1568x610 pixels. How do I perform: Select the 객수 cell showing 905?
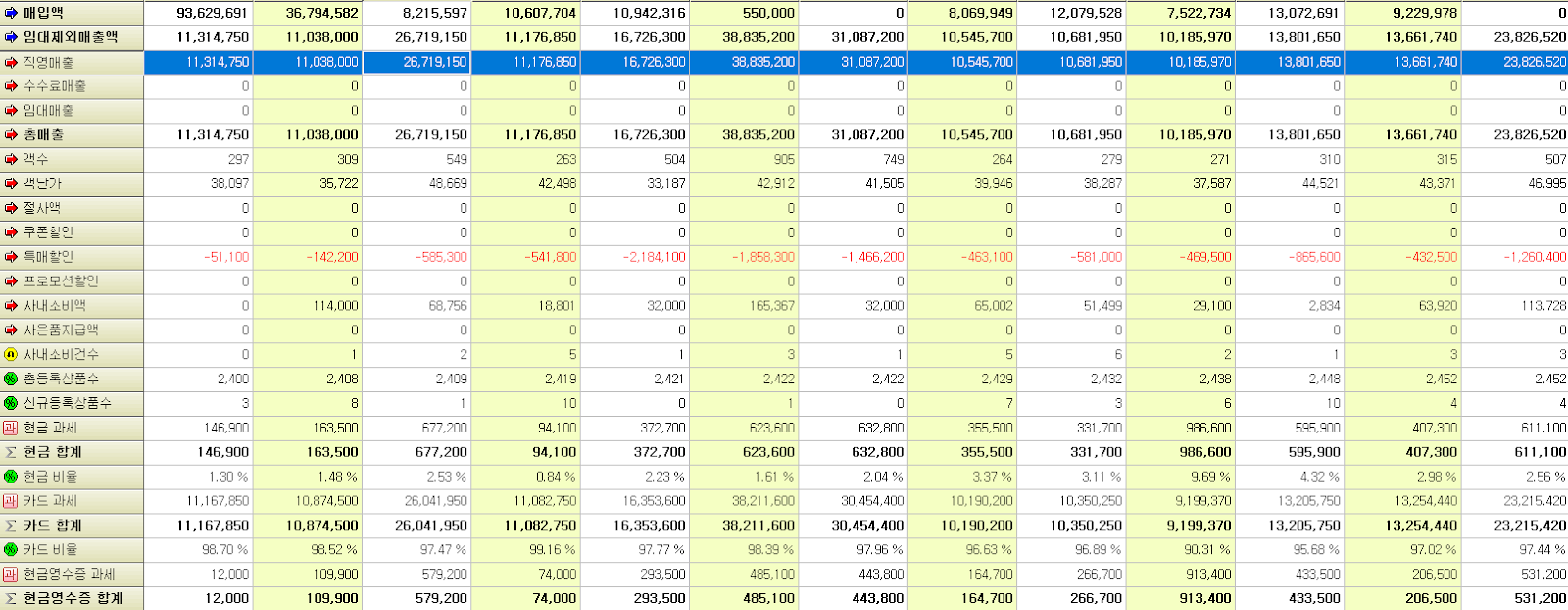tap(745, 159)
